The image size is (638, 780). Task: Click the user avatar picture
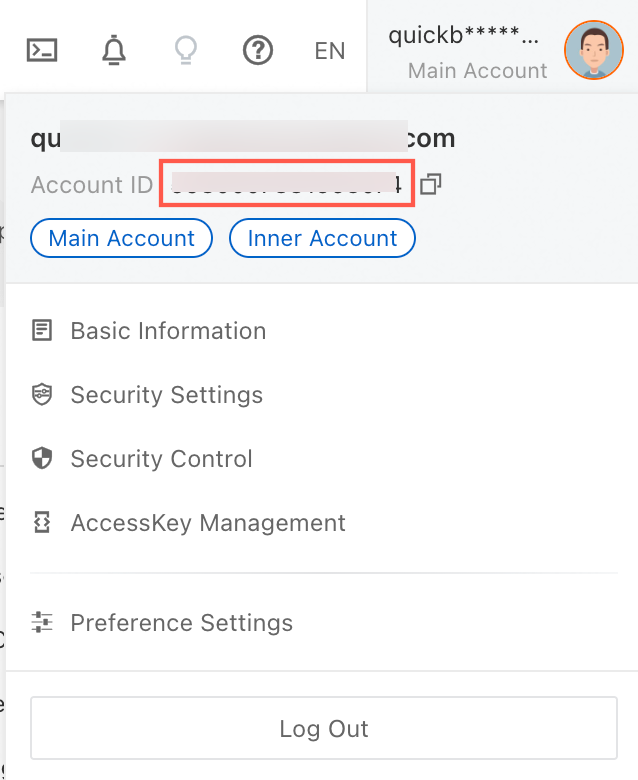tap(593, 50)
